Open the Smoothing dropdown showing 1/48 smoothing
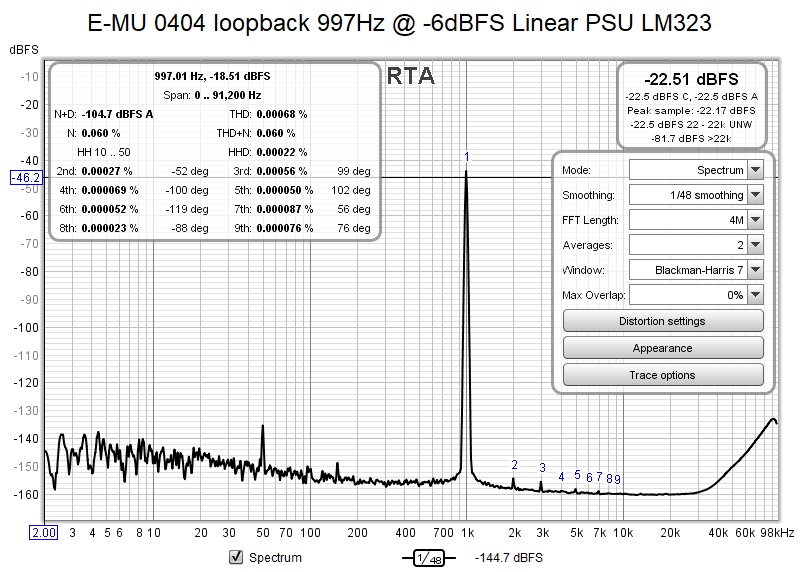The width and height of the screenshot is (800, 572). (696, 195)
